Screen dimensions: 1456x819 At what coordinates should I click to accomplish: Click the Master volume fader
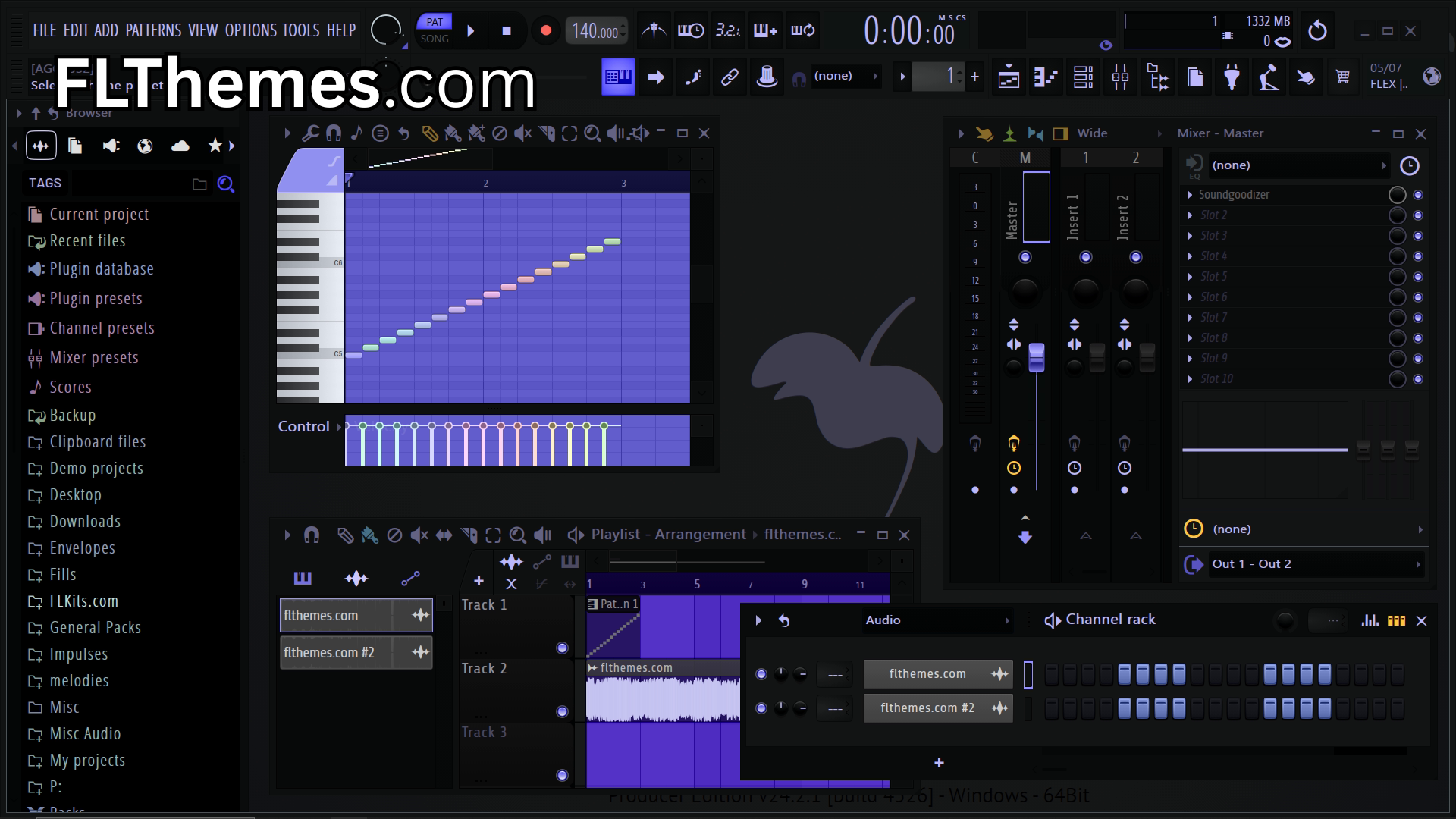click(x=1036, y=357)
